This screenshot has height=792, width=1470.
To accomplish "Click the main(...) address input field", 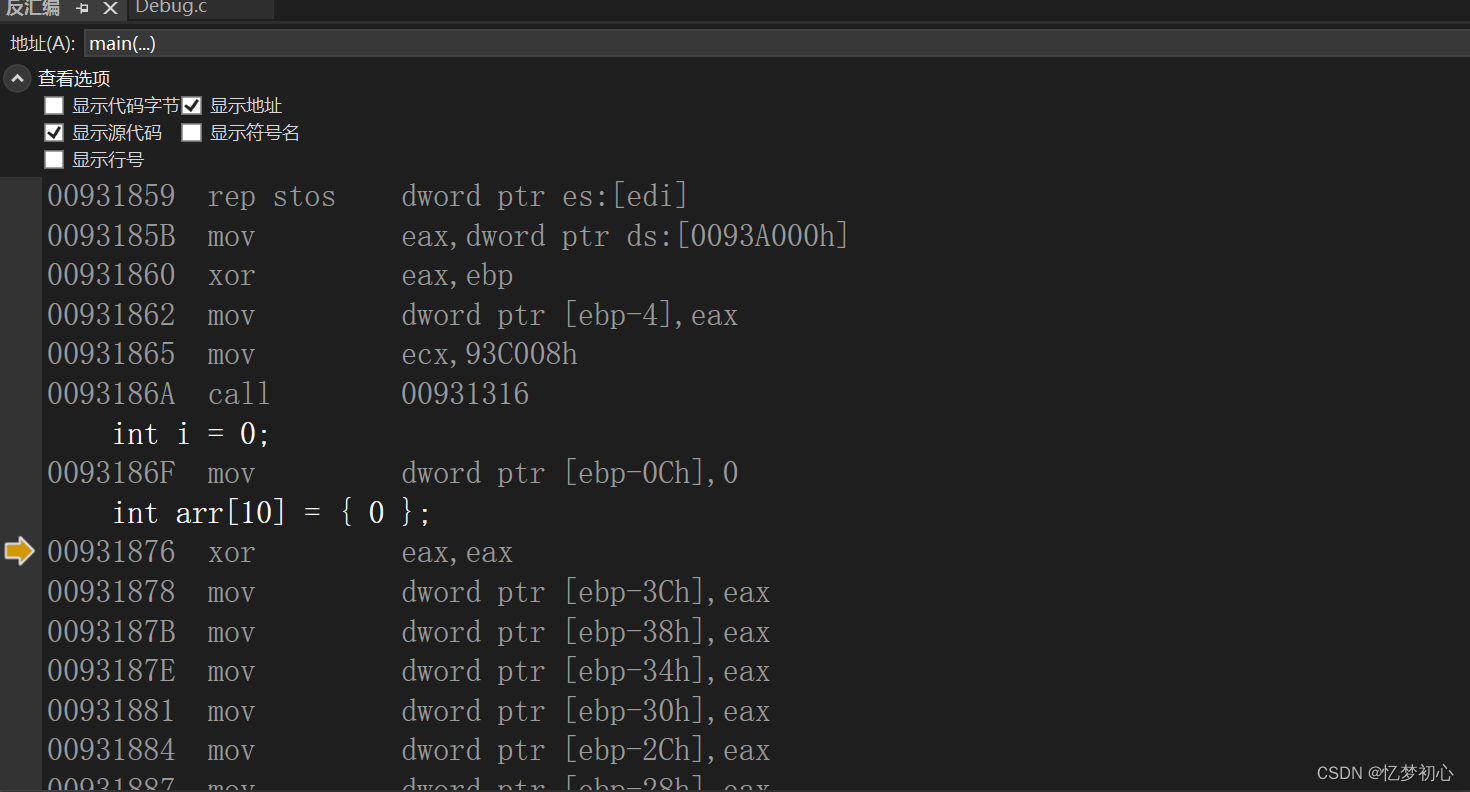I will point(776,43).
